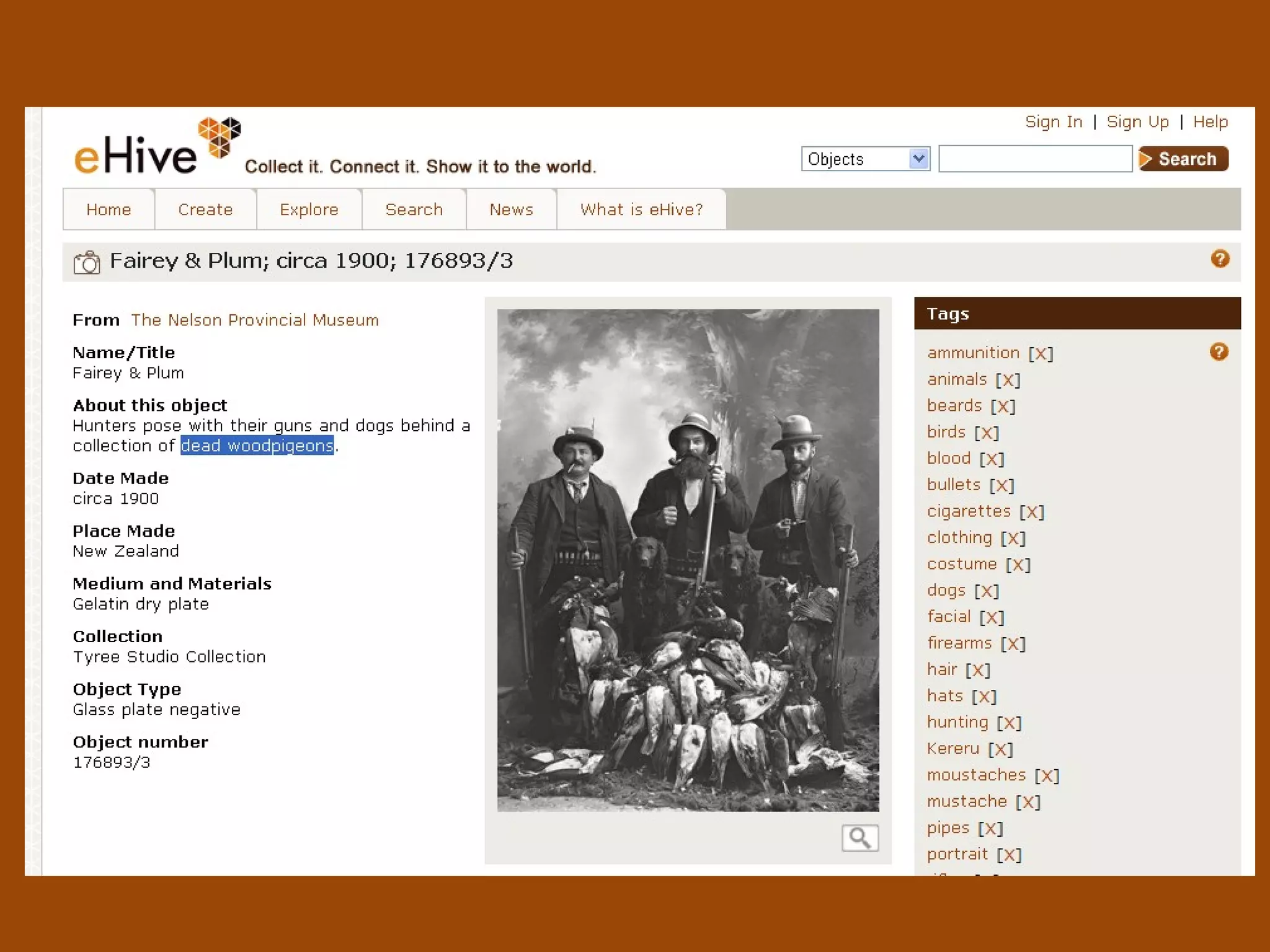Screen dimensions: 1270x952
Task: Click the Sign Up link
Action: coord(1137,121)
